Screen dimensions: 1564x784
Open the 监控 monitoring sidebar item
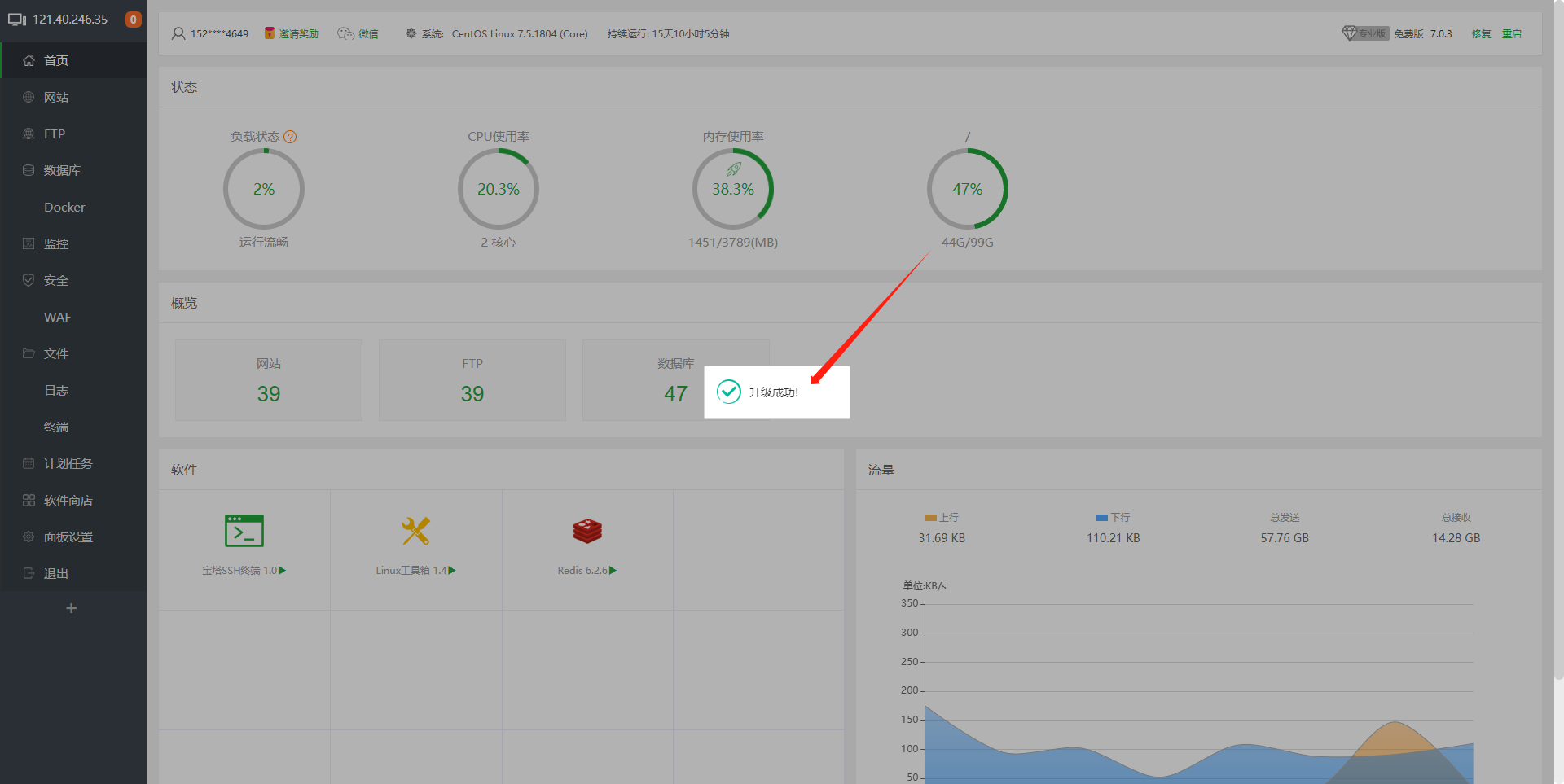coord(73,243)
